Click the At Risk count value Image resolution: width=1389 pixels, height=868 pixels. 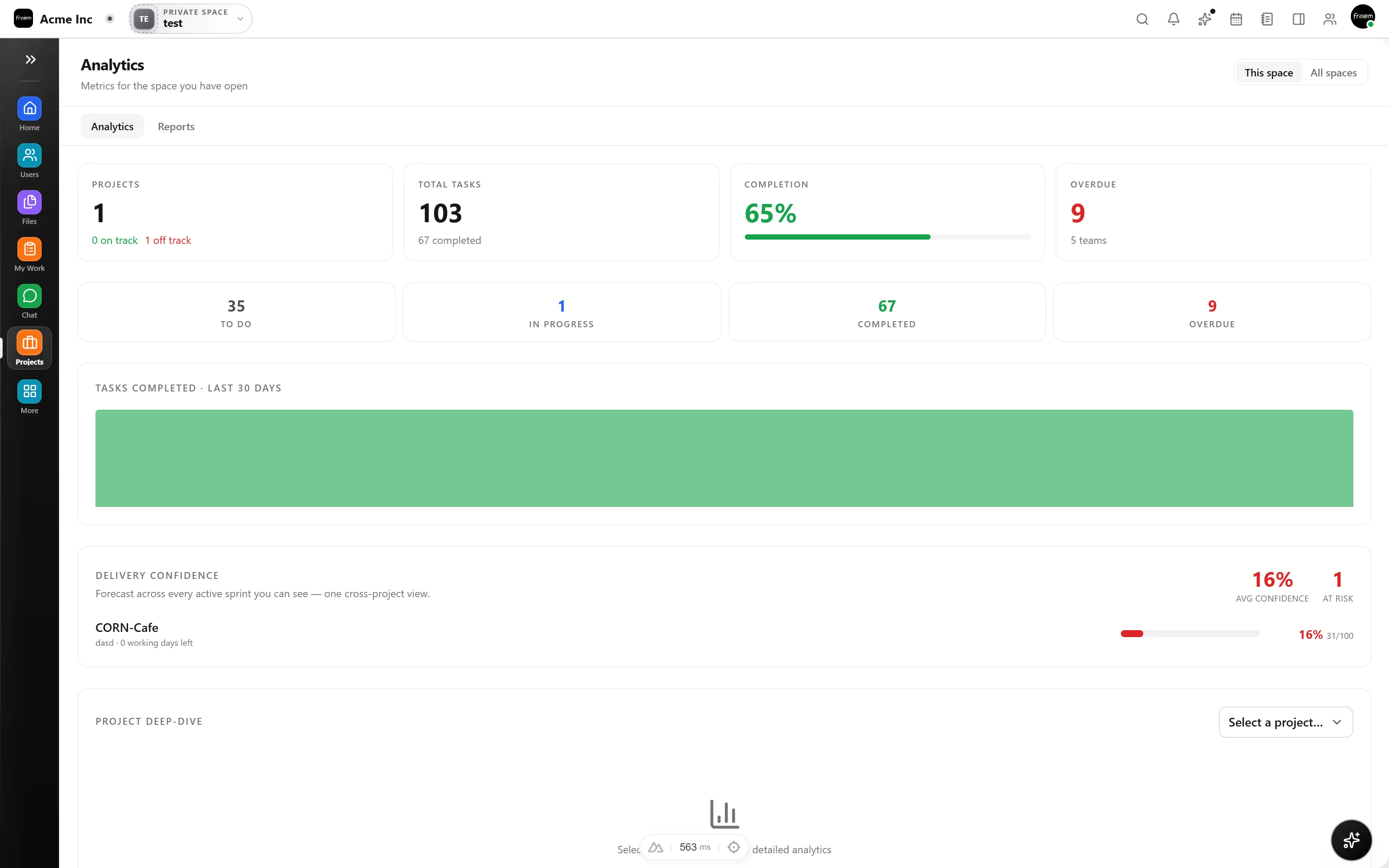coord(1338,580)
